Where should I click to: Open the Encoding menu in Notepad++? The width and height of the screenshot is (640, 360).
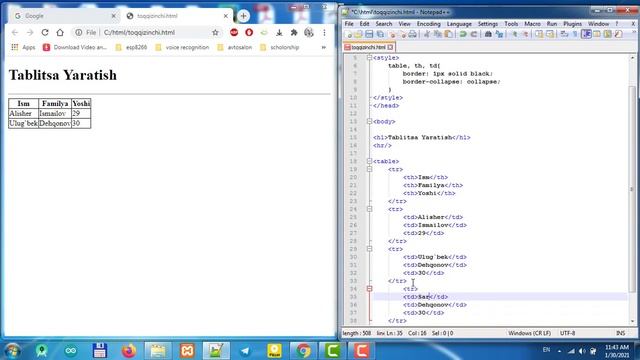[x=429, y=24]
